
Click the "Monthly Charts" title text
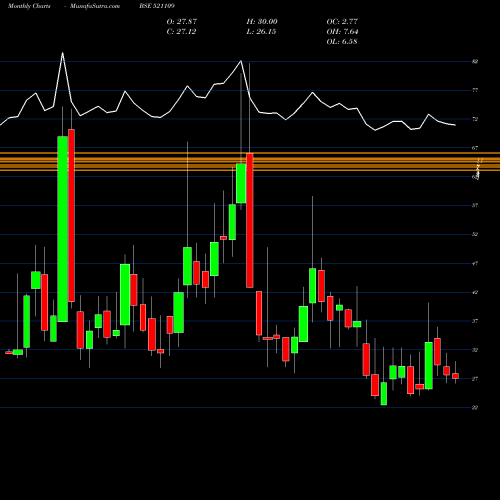29,6
